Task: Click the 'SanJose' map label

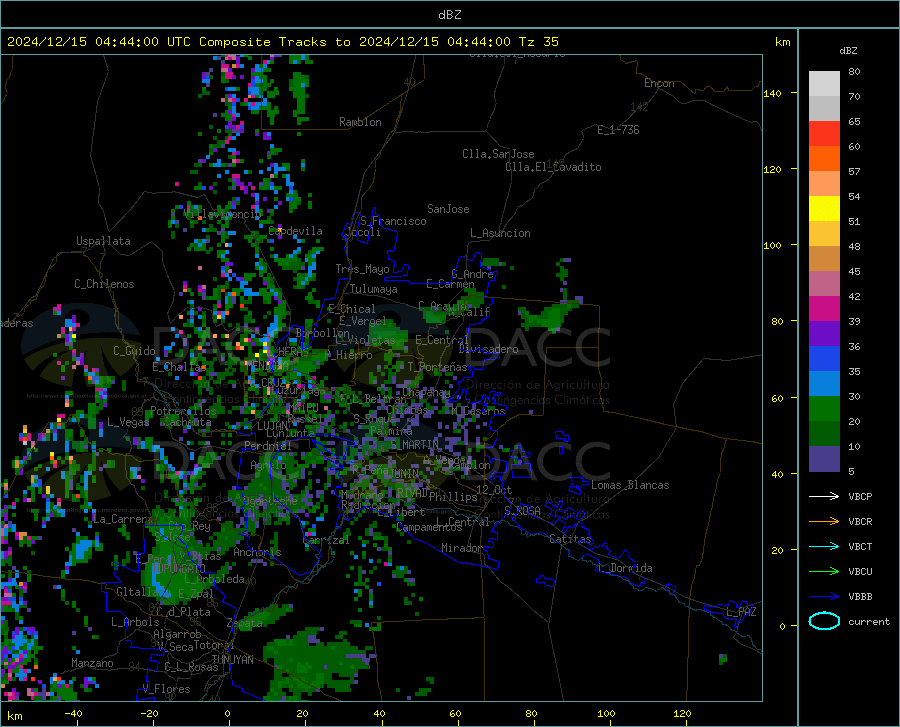Action: [448, 209]
